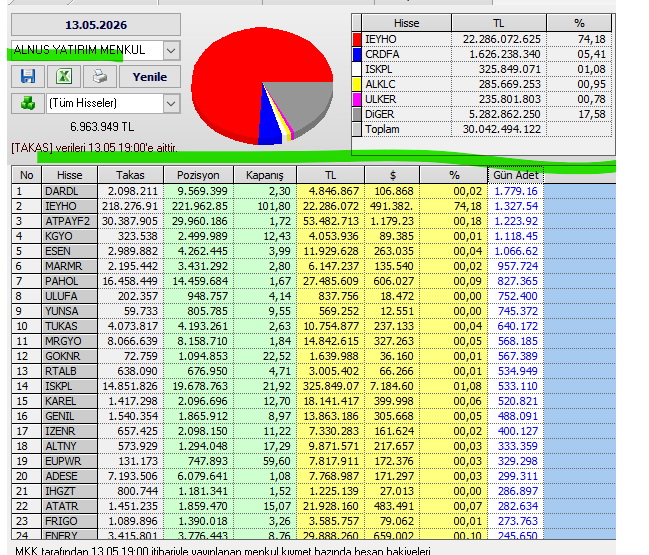The width and height of the screenshot is (649, 555).
Task: Select the ALTNY stock cell
Action: 70,446
